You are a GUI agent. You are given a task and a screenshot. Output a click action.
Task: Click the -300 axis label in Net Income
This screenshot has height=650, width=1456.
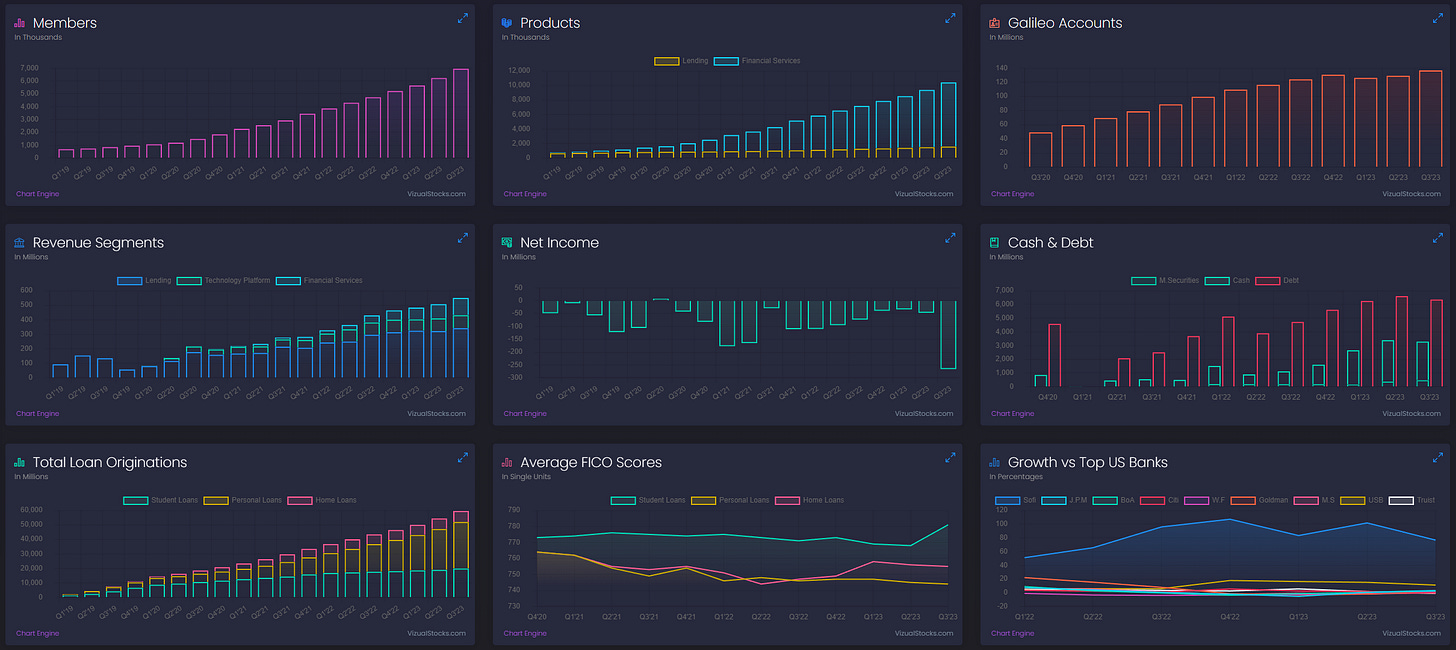[x=516, y=377]
